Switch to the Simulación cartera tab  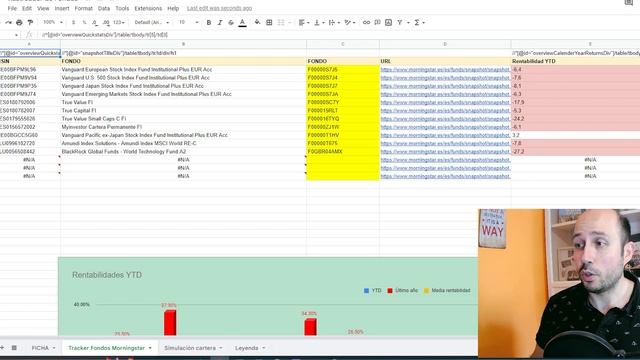[x=190, y=348]
